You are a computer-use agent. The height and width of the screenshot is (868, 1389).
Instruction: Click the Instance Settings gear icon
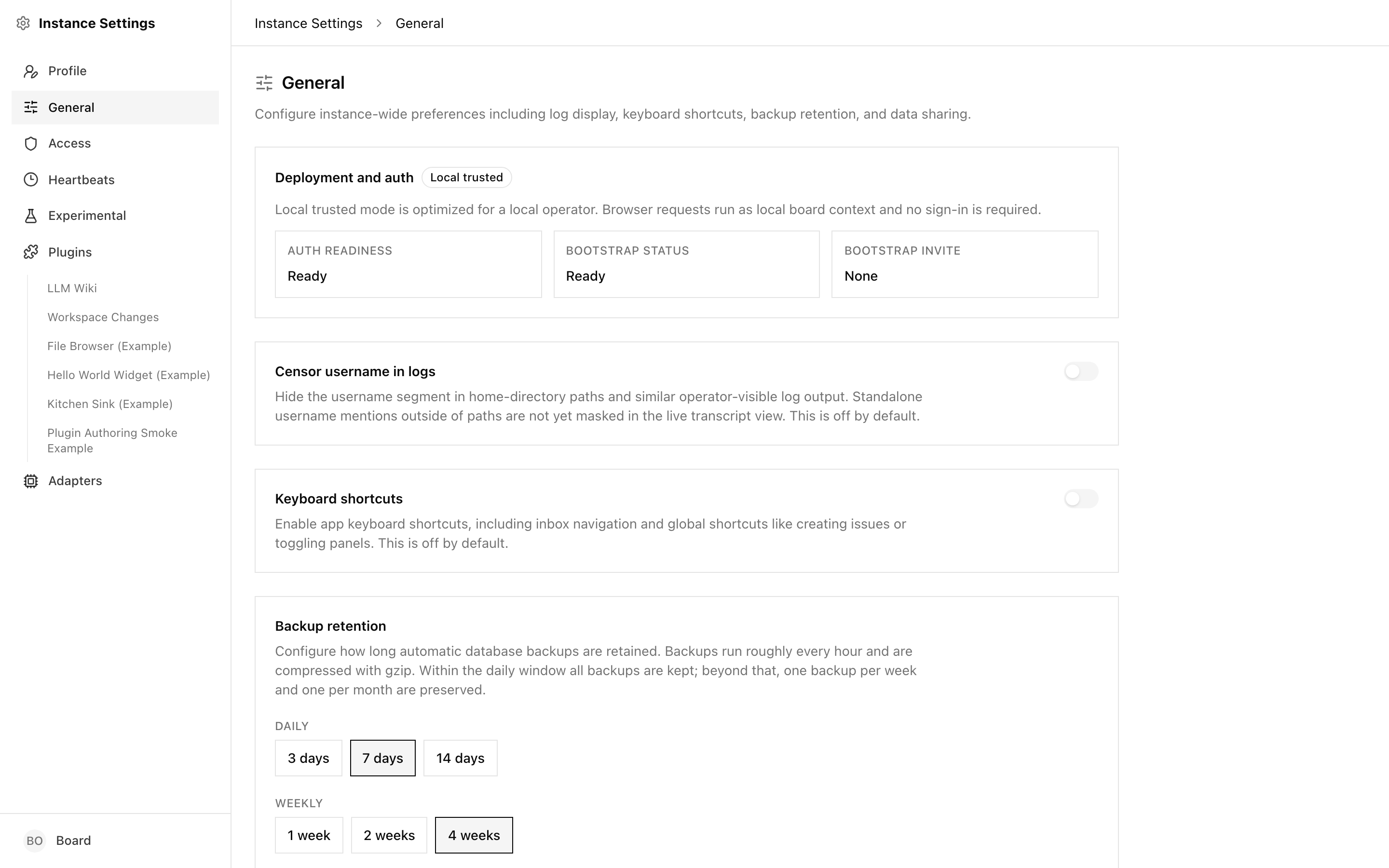23,24
